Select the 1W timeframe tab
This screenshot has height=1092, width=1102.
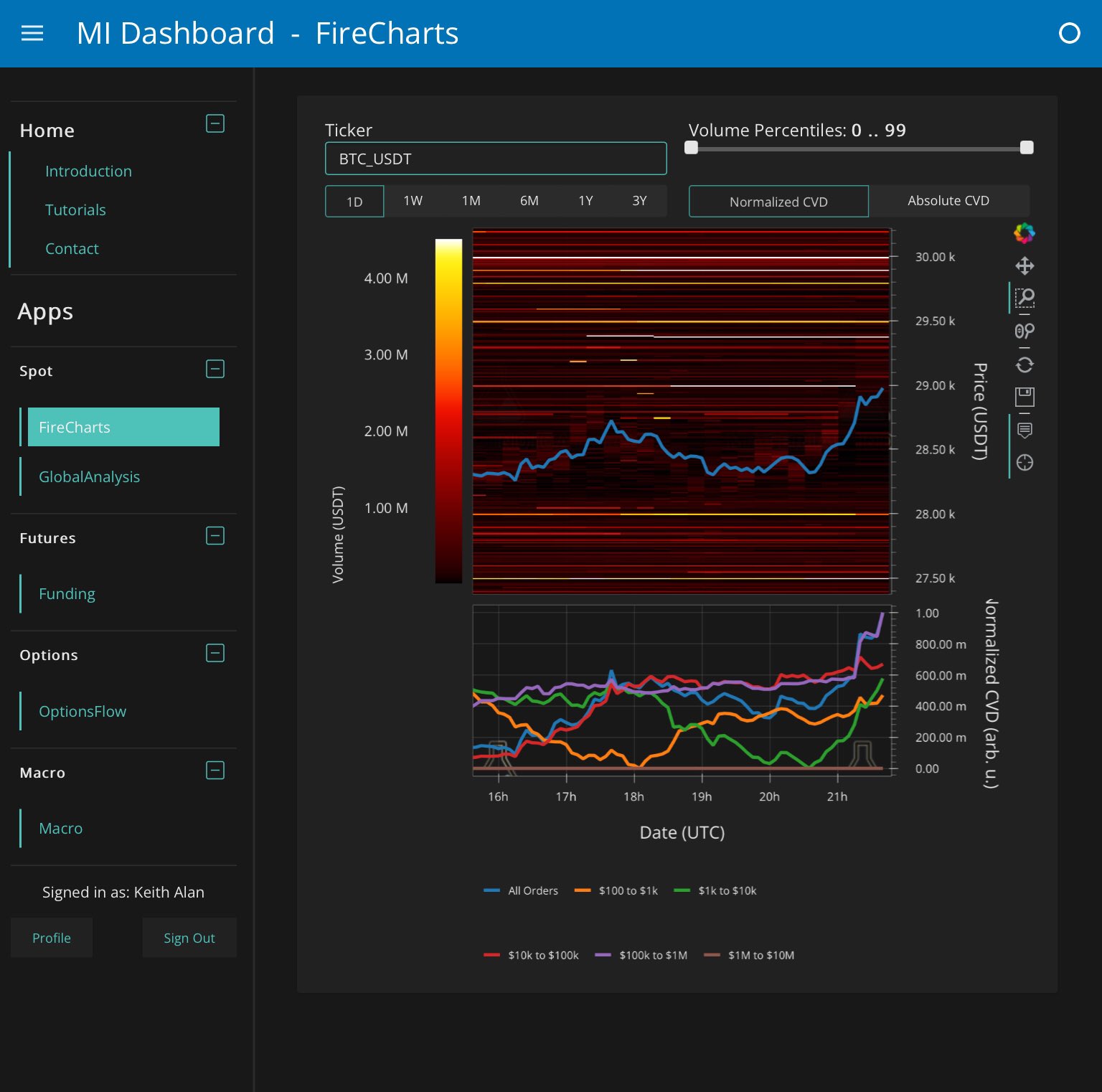[413, 201]
